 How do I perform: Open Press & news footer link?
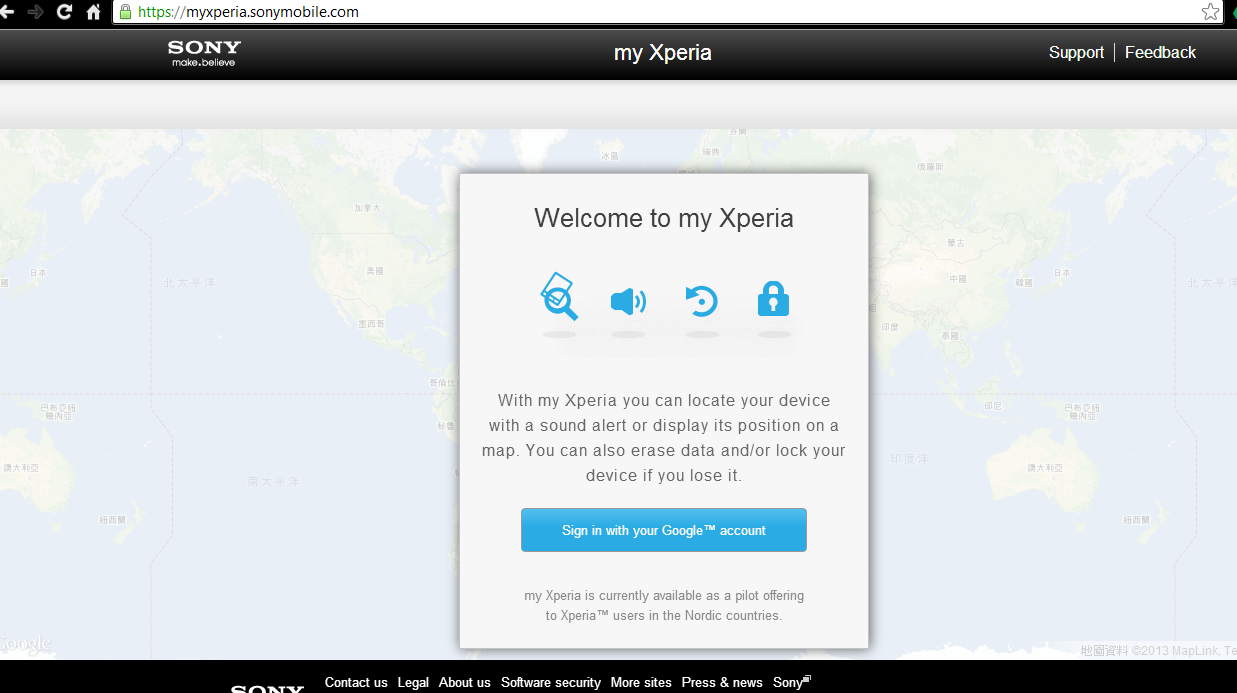(x=722, y=682)
